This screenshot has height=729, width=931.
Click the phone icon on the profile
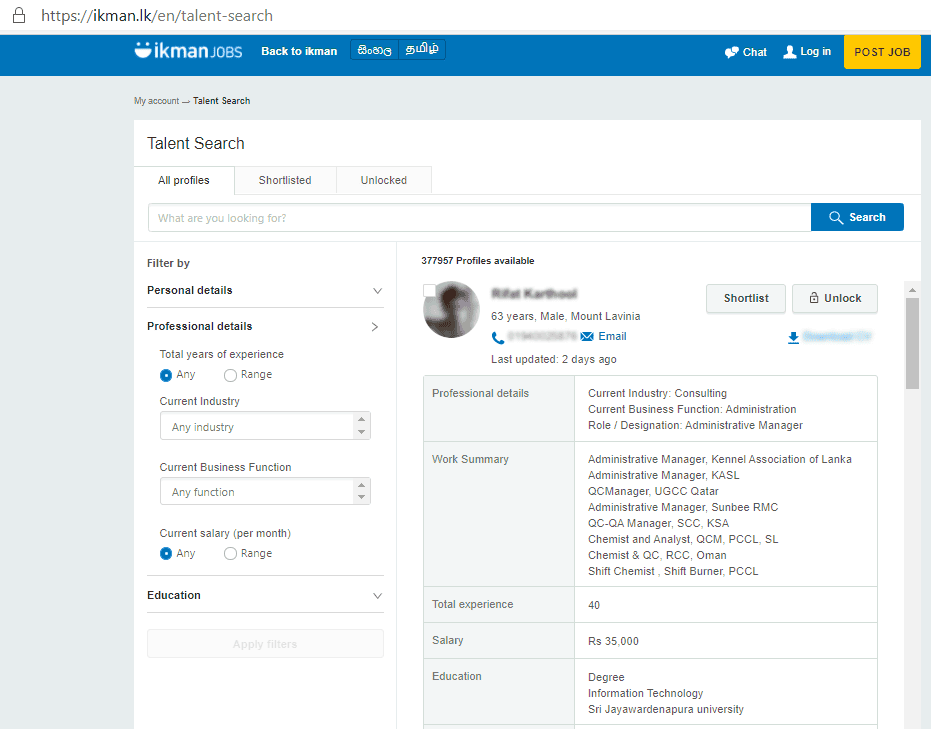[498, 337]
